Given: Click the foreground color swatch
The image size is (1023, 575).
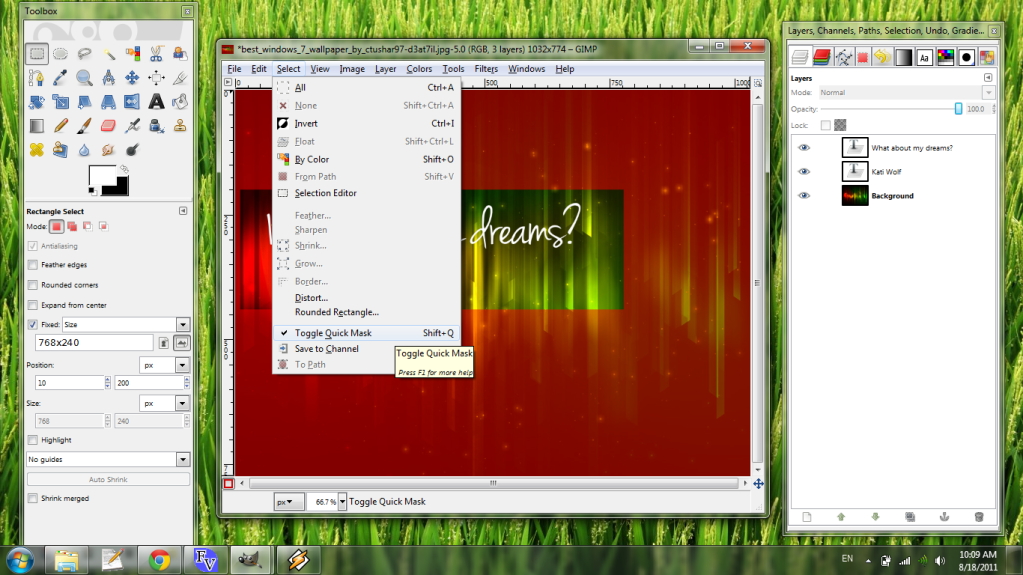Looking at the screenshot, I should (x=102, y=177).
